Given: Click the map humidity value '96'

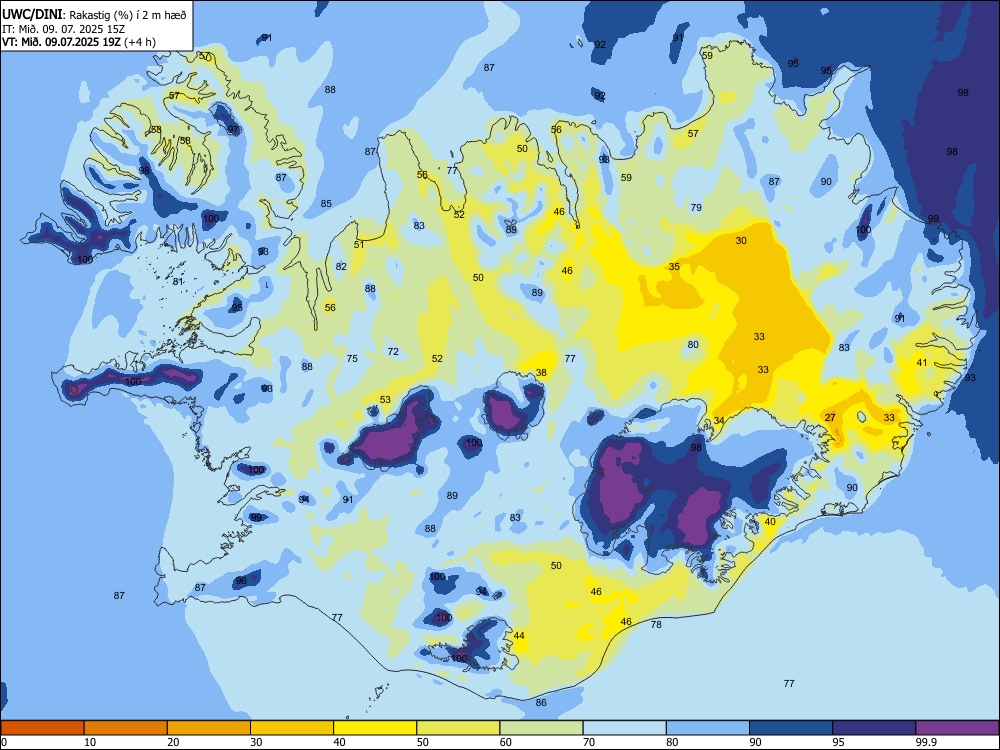Looking at the screenshot, I should click(x=240, y=580).
